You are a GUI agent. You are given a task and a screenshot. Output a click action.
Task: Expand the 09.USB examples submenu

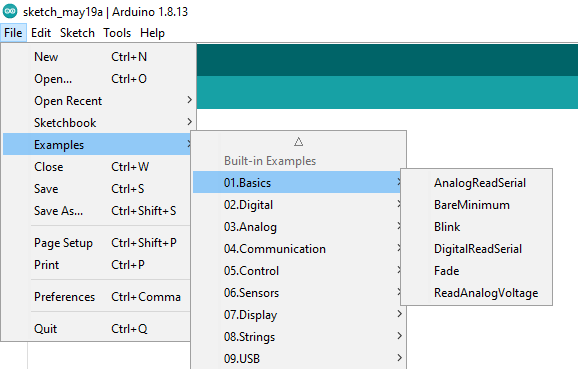298,358
